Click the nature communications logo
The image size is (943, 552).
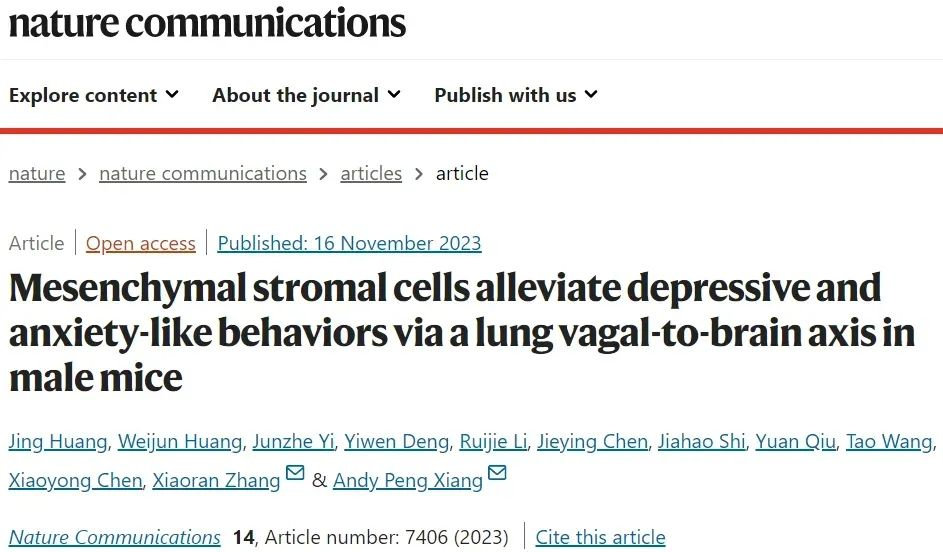coord(207,22)
